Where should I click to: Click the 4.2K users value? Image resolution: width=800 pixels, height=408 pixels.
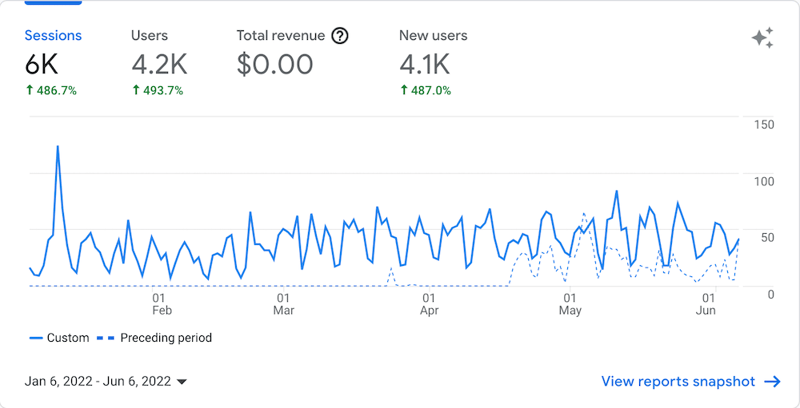point(159,65)
